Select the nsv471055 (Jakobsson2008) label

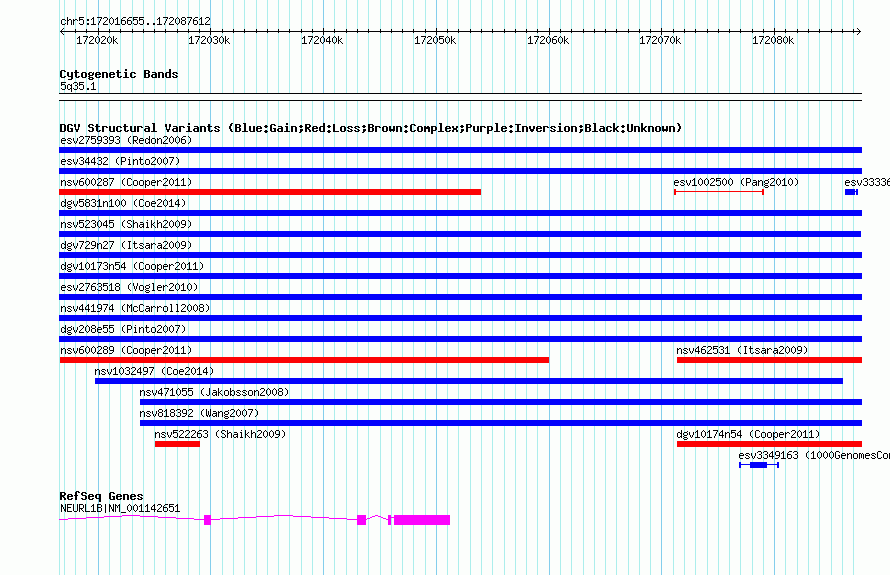point(214,392)
